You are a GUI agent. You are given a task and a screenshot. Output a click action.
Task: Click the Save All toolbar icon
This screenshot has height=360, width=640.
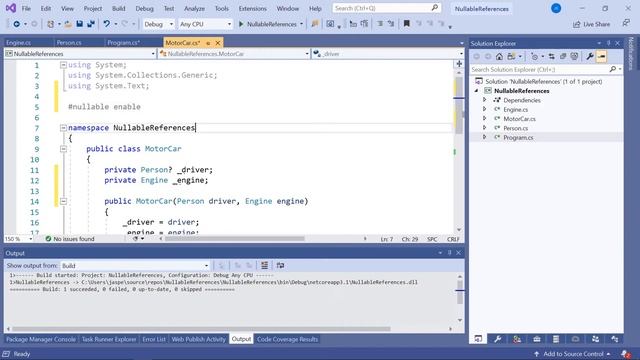coord(91,24)
